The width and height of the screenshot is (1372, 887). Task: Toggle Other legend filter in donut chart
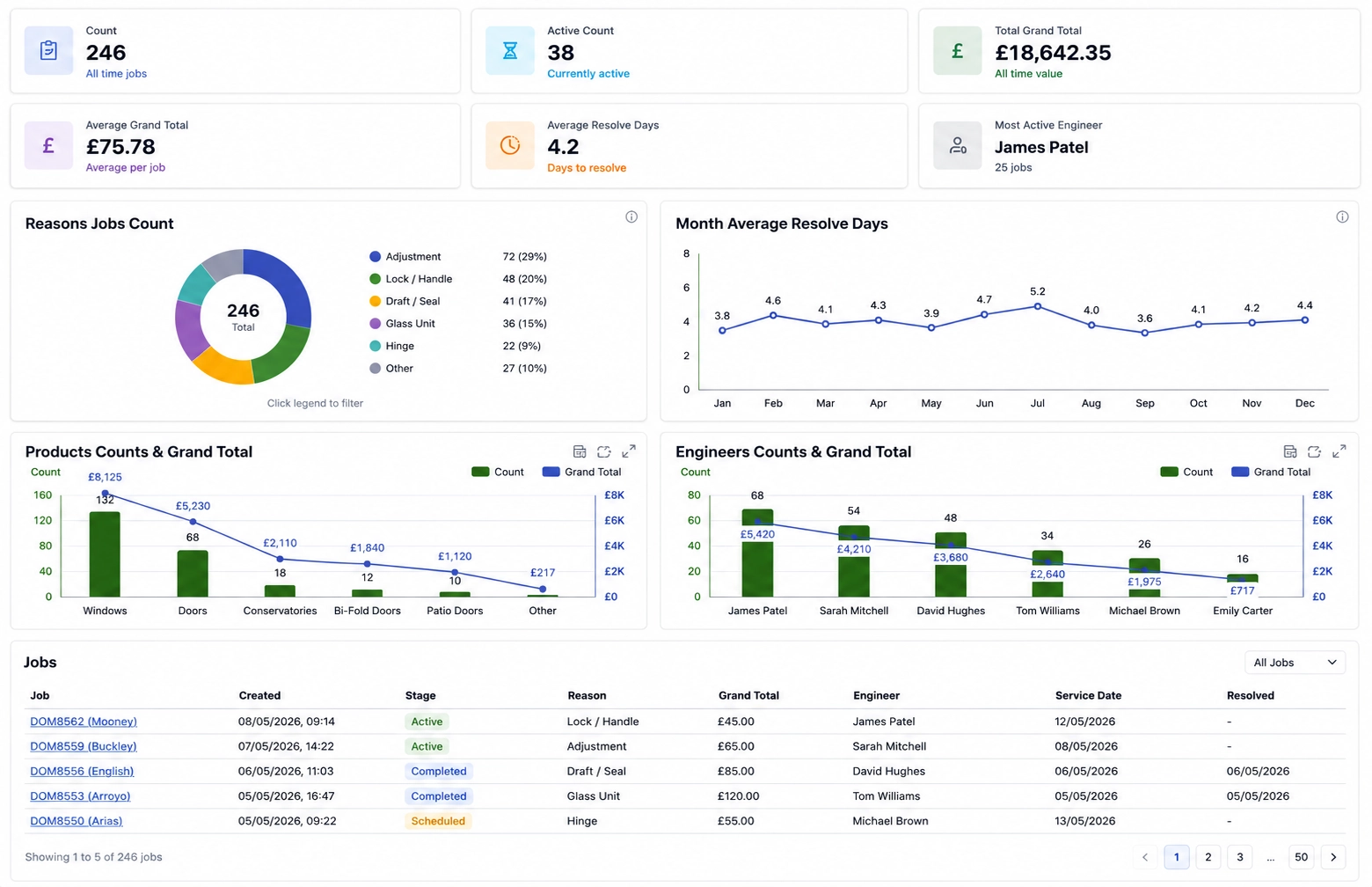(x=391, y=369)
